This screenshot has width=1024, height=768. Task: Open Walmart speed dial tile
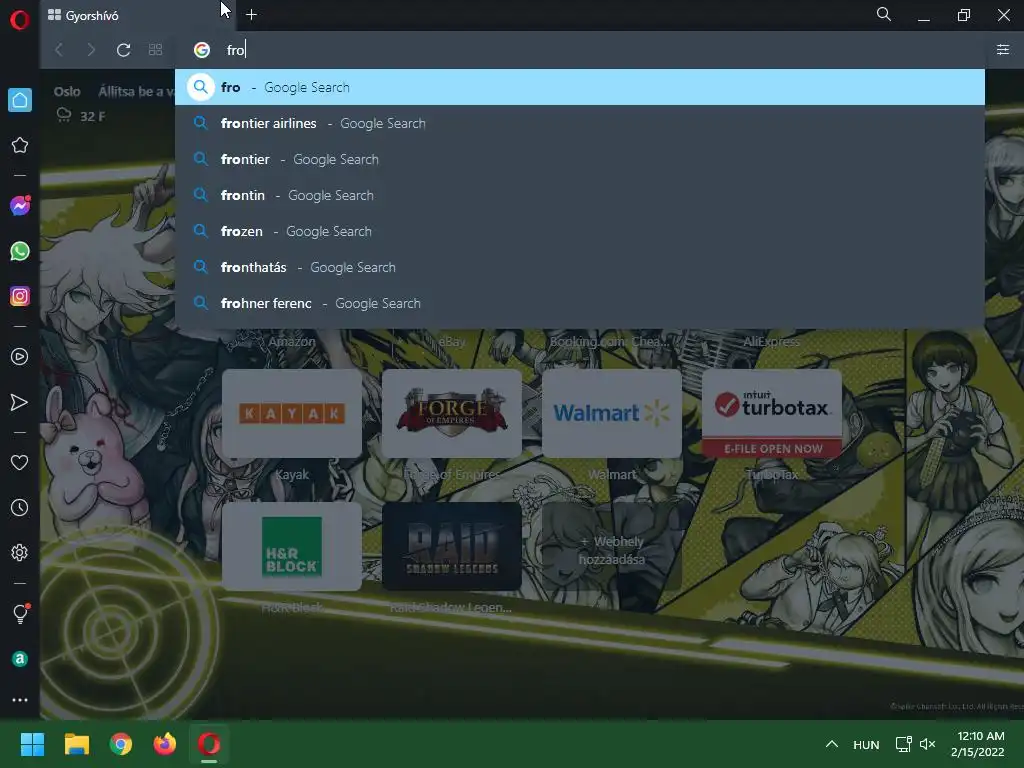(x=612, y=413)
